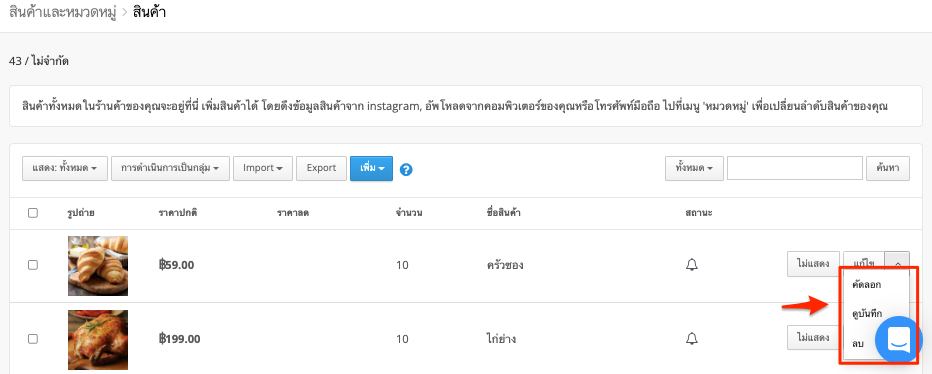The height and width of the screenshot is (374, 932).
Task: Toggle the select-all checkbox in header
Action: pyautogui.click(x=33, y=213)
